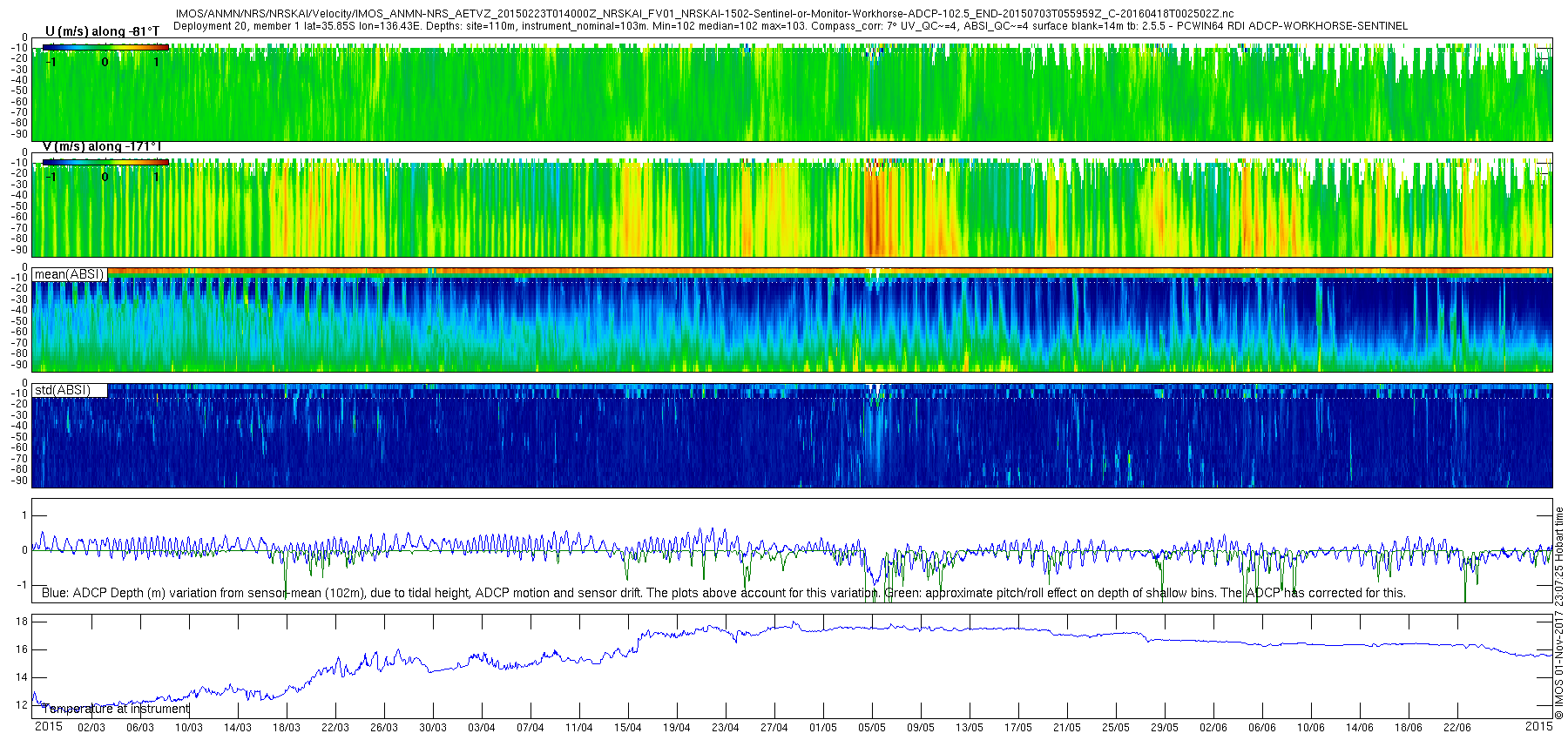This screenshot has width=1568, height=740.
Task: Click the '06/03' date tick label
Action: pyautogui.click(x=140, y=728)
